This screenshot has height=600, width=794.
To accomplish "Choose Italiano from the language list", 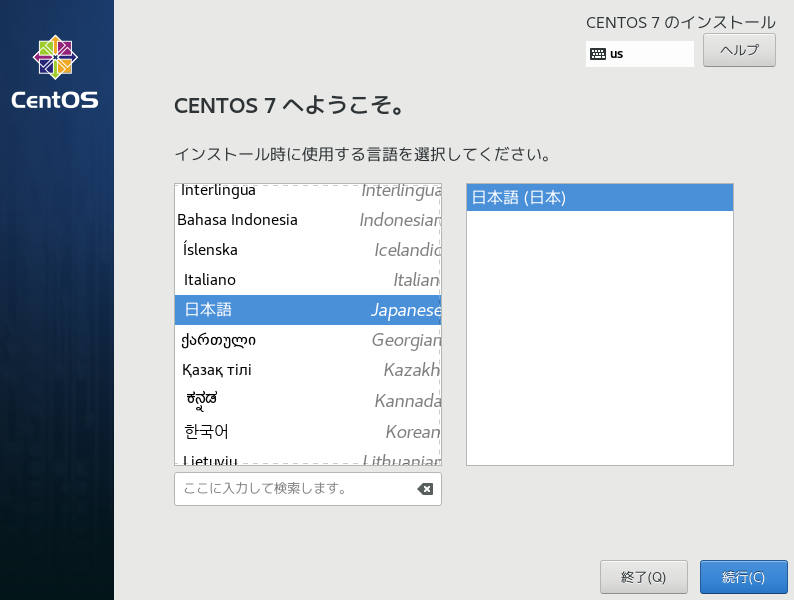I will 308,279.
